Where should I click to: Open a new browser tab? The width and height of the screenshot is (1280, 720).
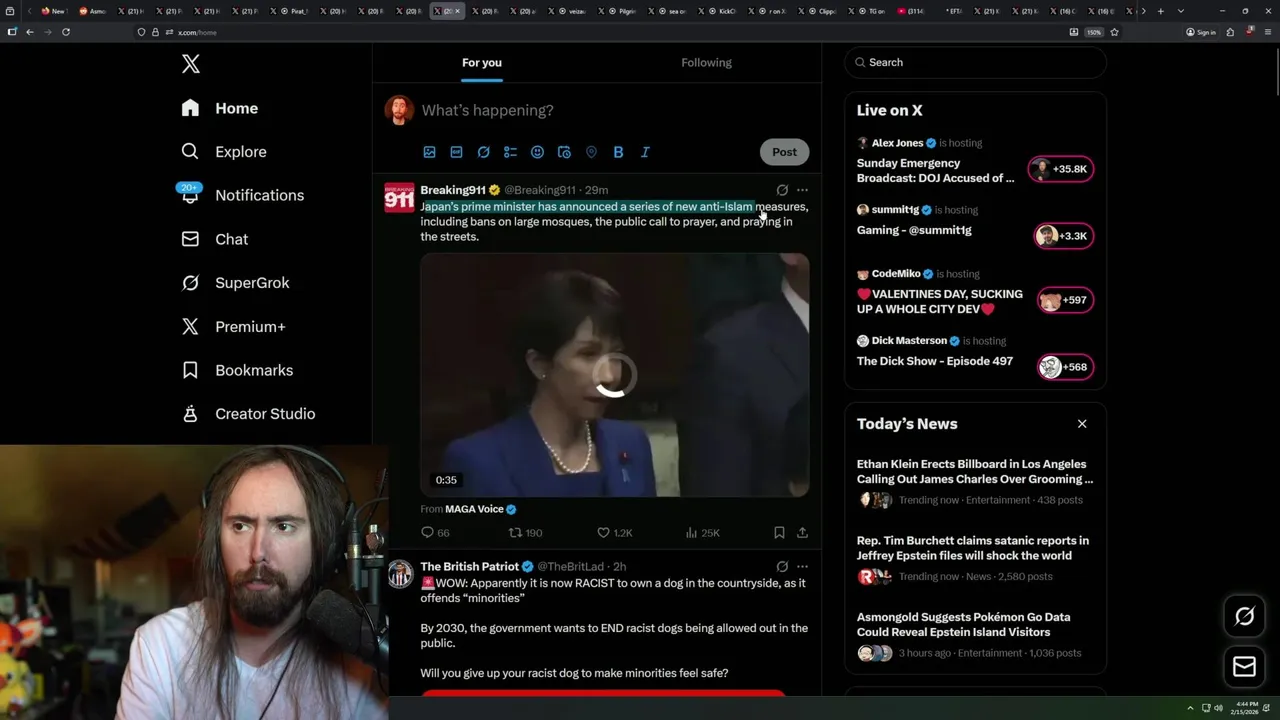[1161, 11]
